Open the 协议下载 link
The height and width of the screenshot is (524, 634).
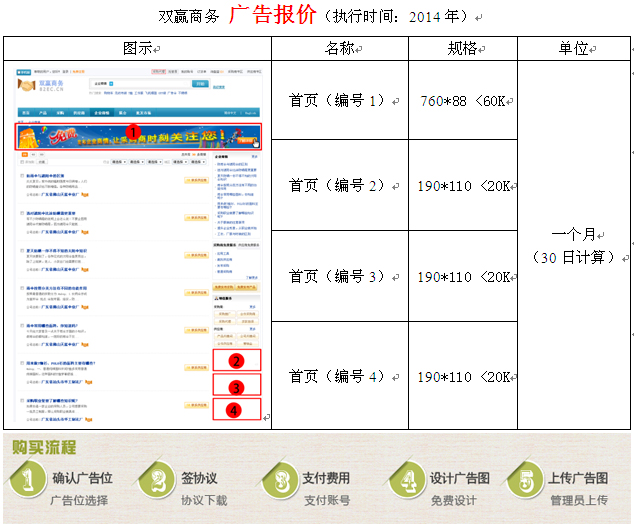point(204,500)
